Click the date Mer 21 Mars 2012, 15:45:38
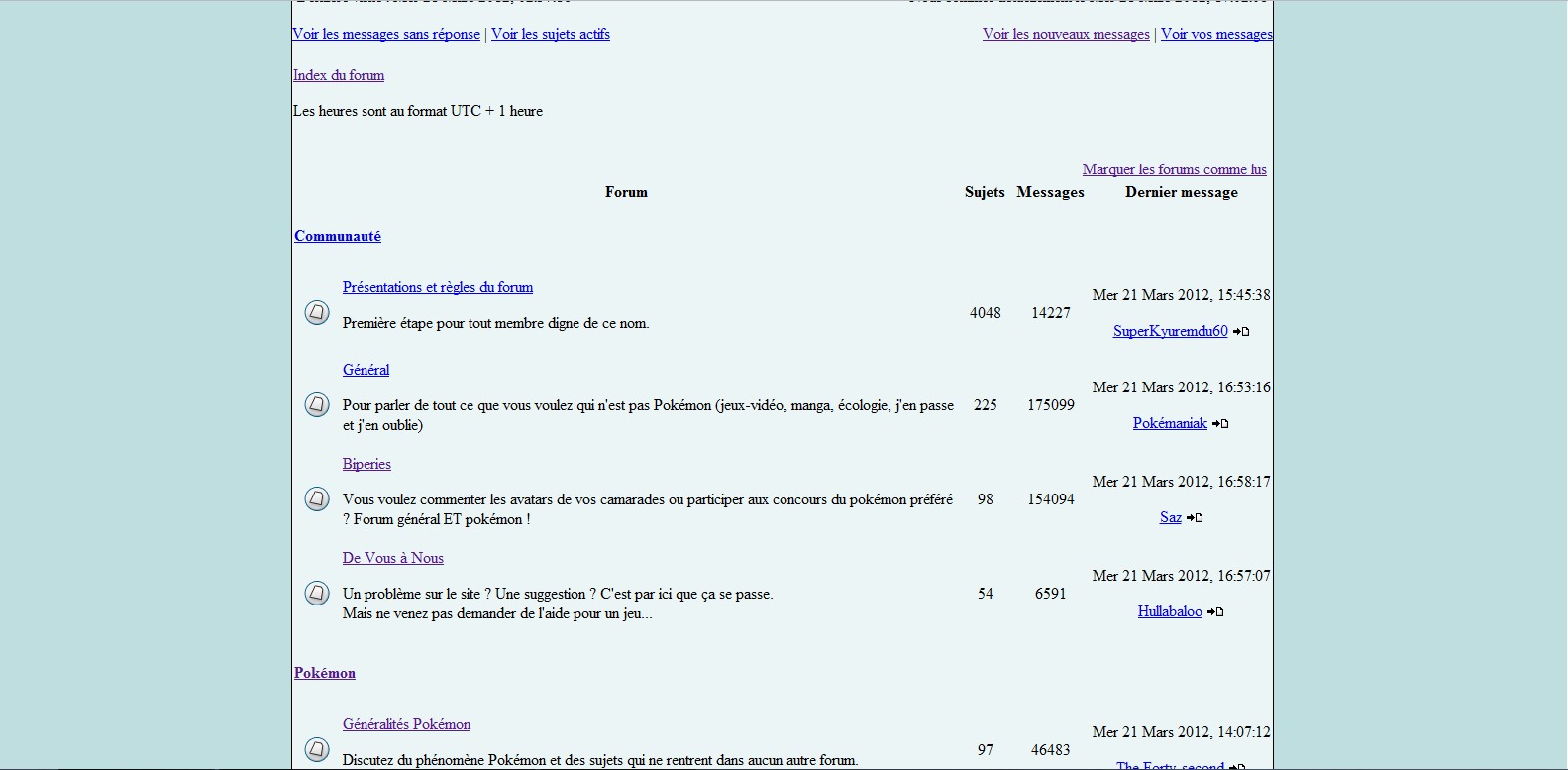The image size is (1568, 770). (1182, 295)
